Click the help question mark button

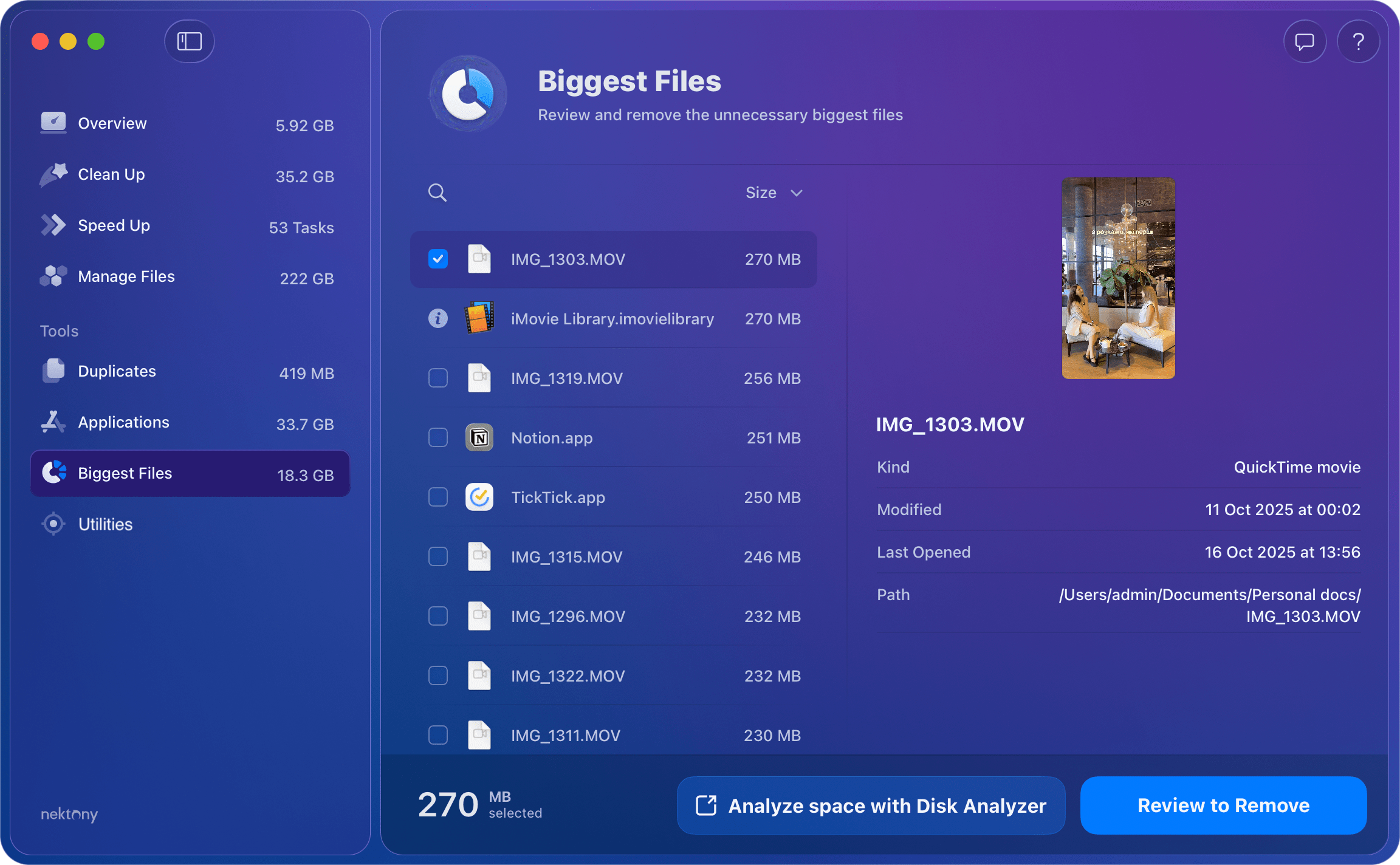click(x=1359, y=41)
